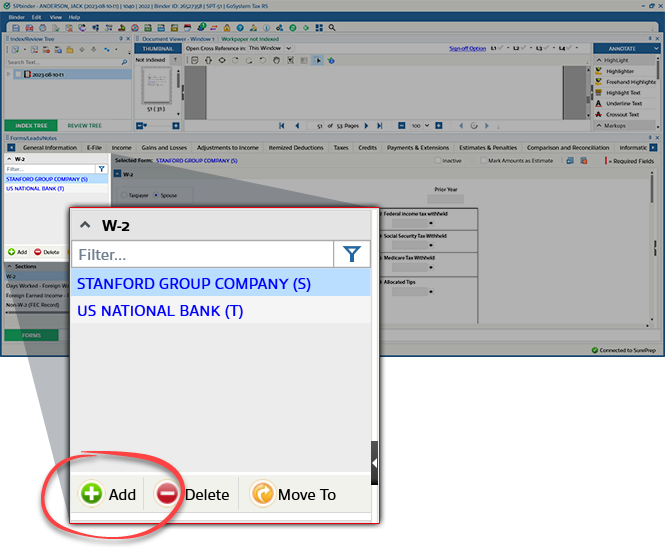Click the green FORMS button
The width and height of the screenshot is (665, 548).
pyautogui.click(x=31, y=335)
